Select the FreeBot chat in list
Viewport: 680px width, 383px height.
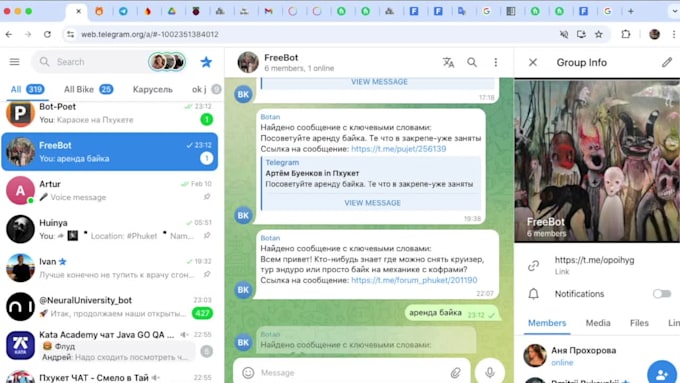coord(110,152)
